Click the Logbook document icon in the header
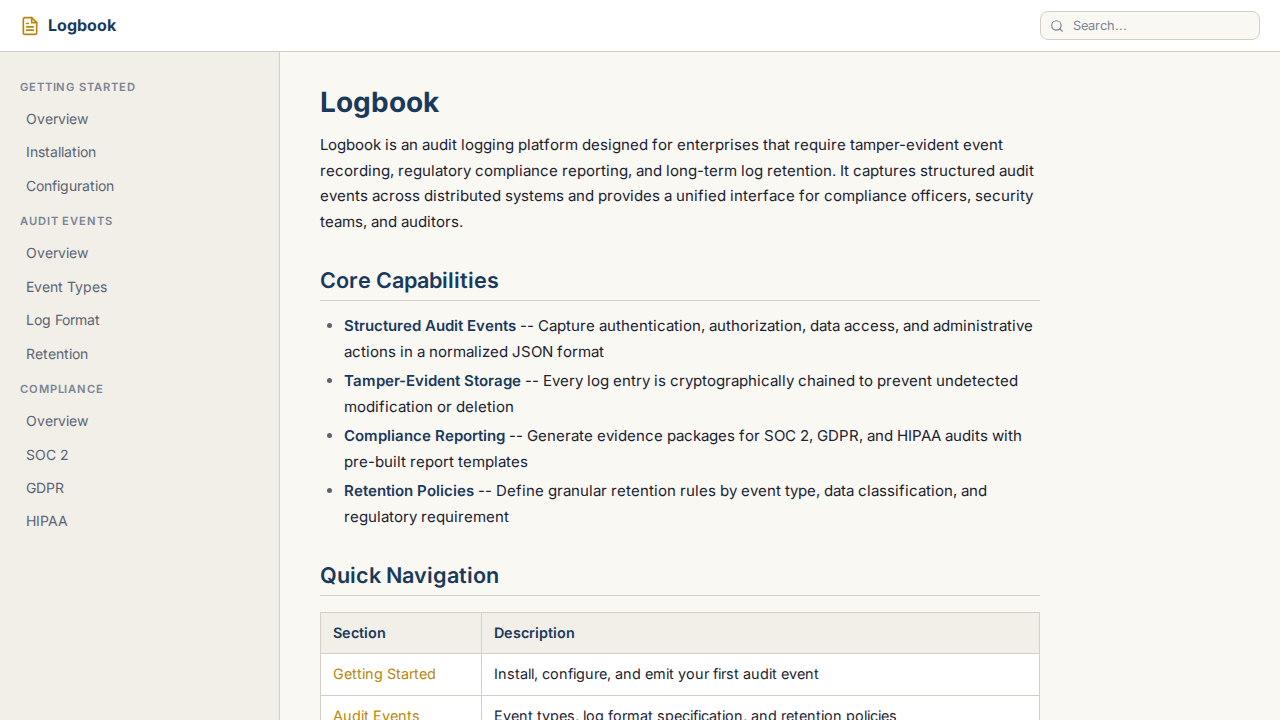This screenshot has width=1280, height=720. tap(30, 25)
